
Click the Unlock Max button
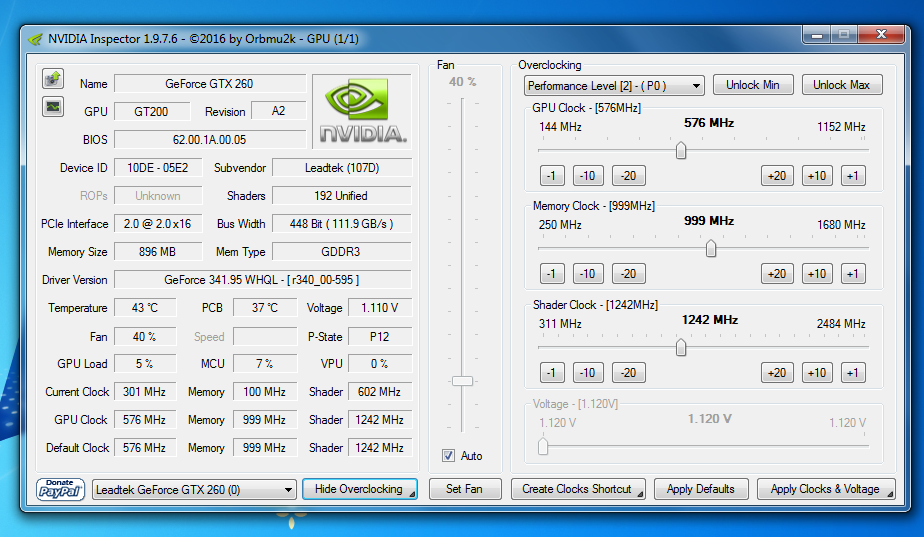pos(842,85)
